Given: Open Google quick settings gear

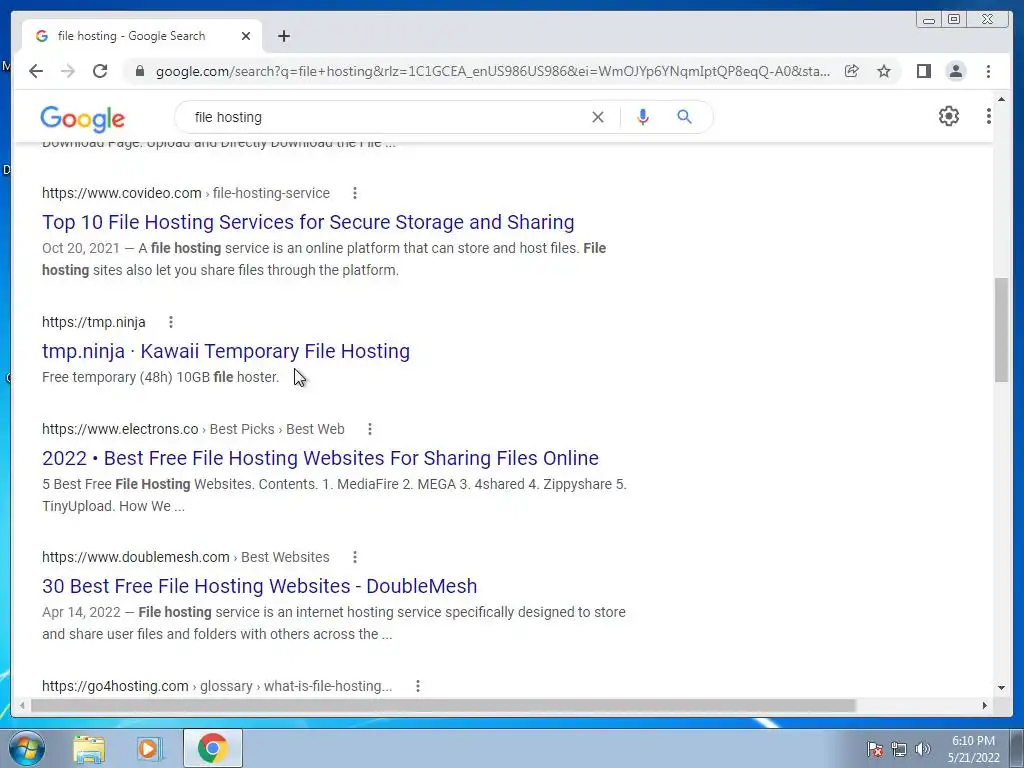Looking at the screenshot, I should click(949, 116).
